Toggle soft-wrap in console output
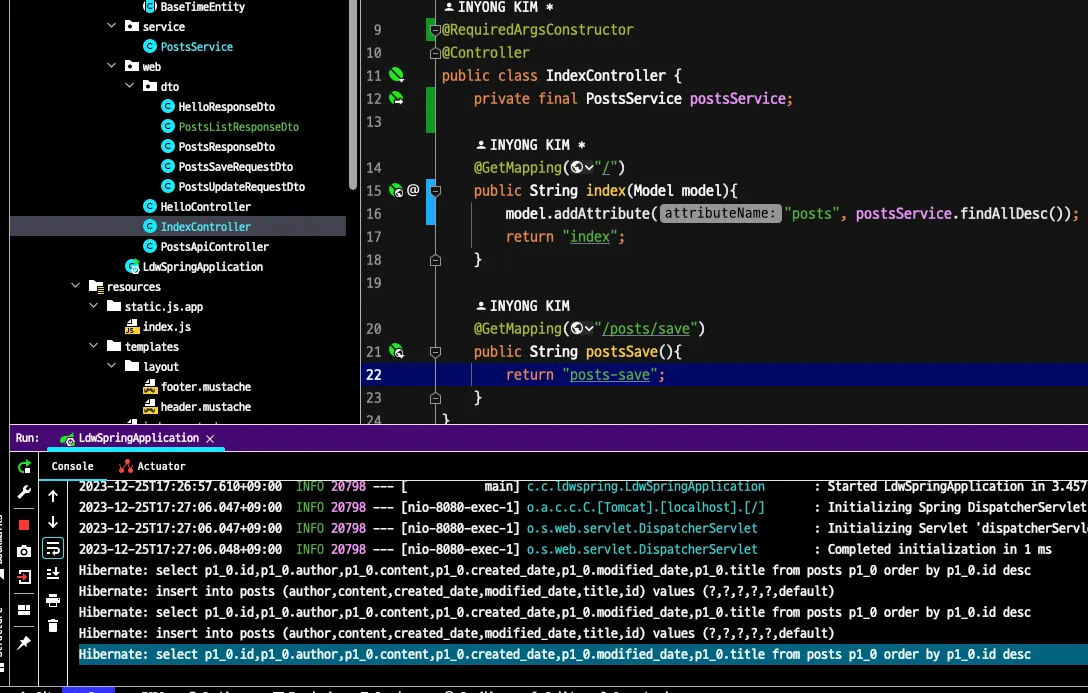Viewport: 1088px width, 693px height. [x=53, y=548]
